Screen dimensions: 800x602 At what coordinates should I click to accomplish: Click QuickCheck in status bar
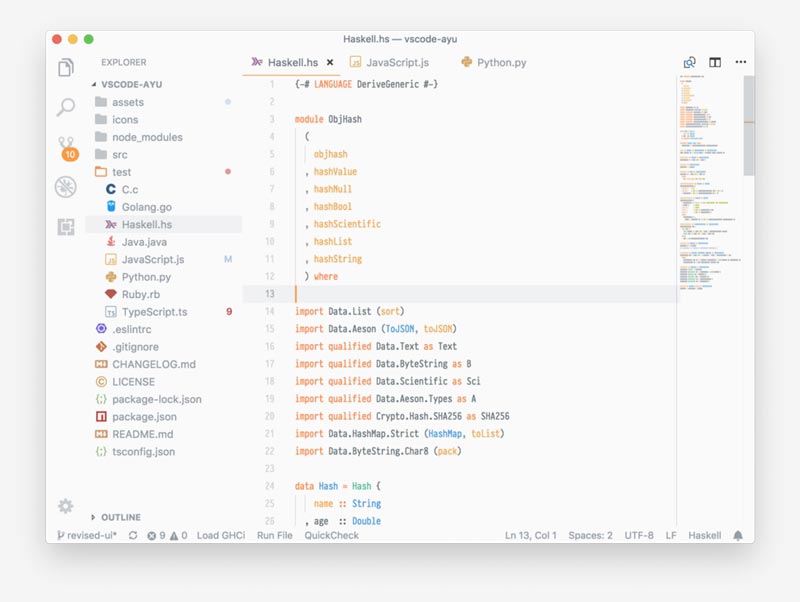(x=332, y=535)
